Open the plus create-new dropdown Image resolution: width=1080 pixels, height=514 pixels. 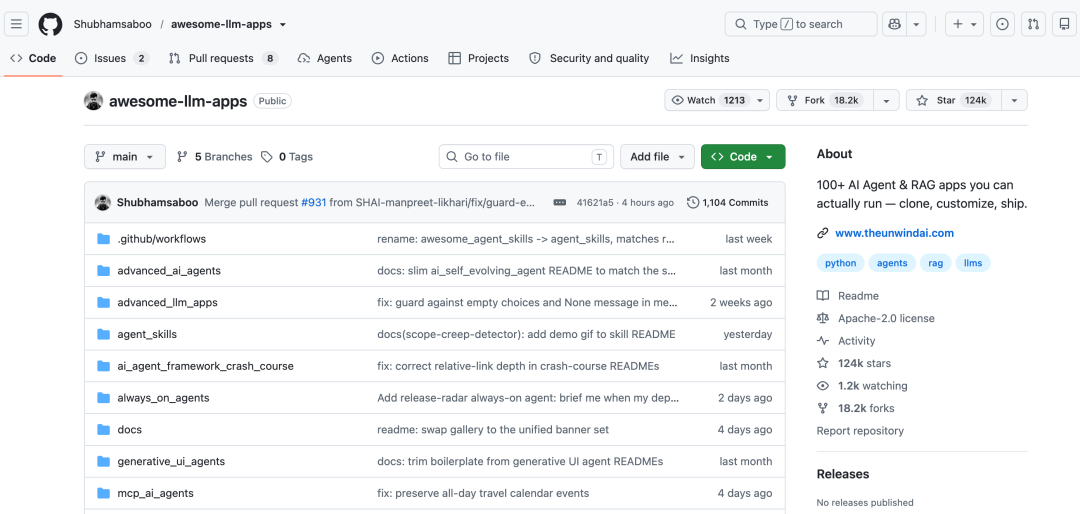964,24
